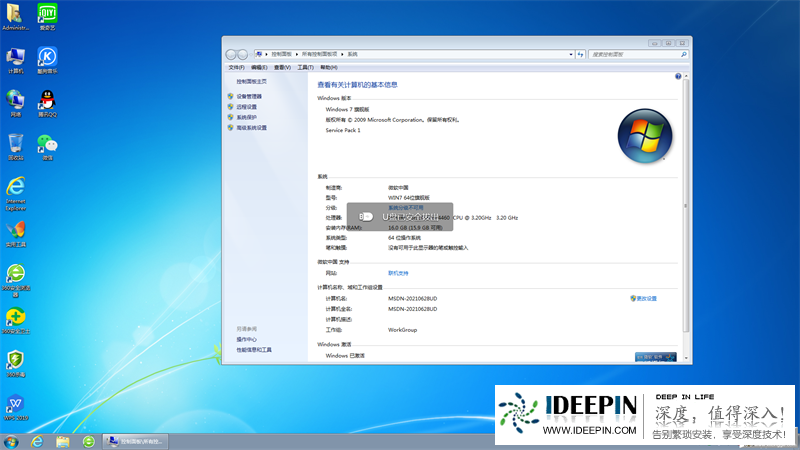Expand the address bar history dropdown
Image resolution: width=800 pixels, height=450 pixels.
click(571, 54)
